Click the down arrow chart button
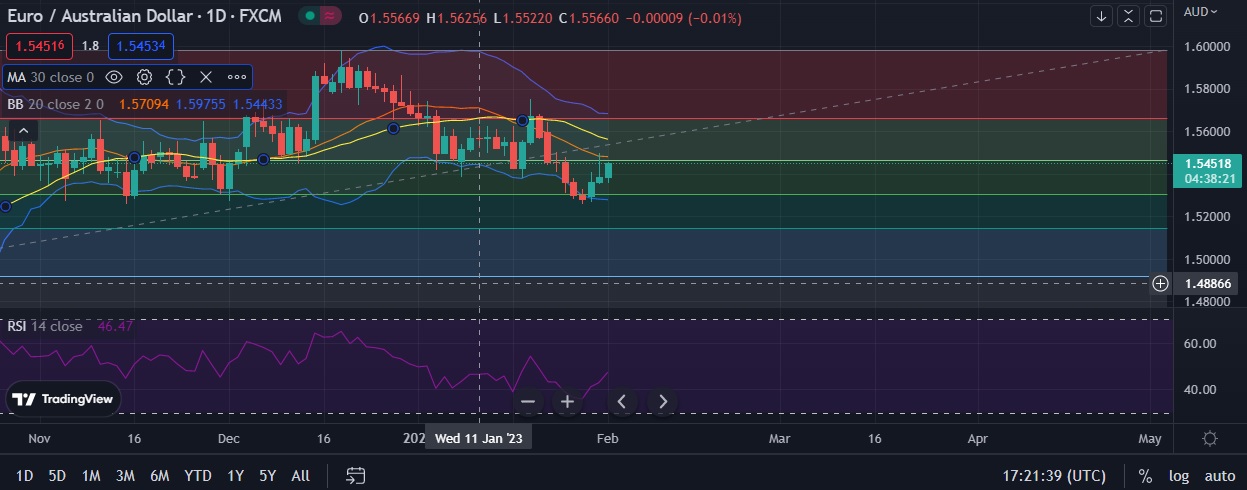 [1101, 16]
